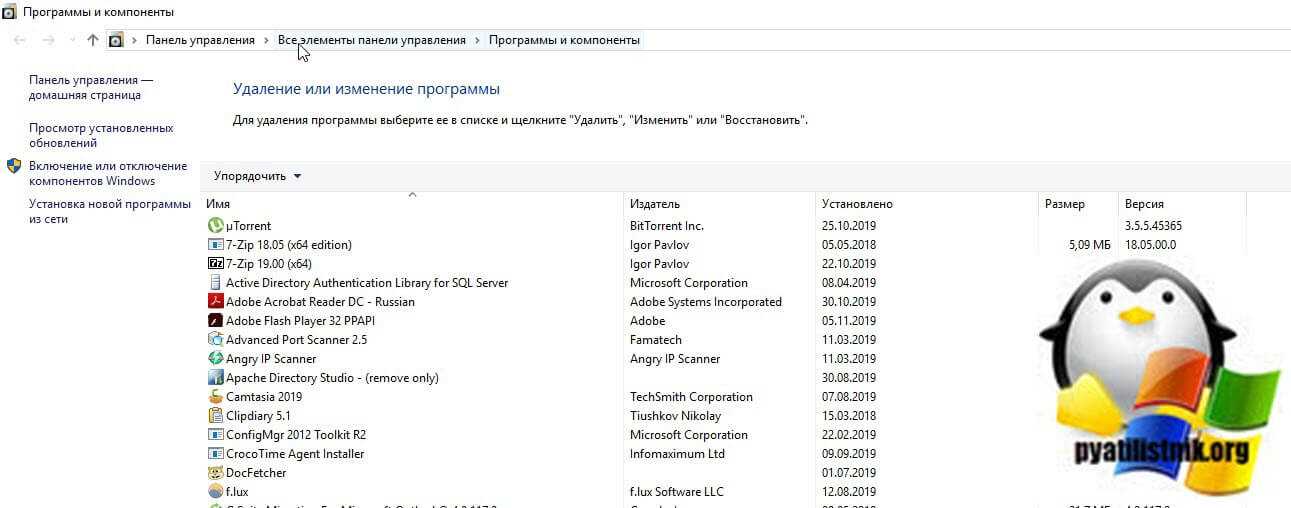Click the Adobe Flash Player 32 PPAPI icon
This screenshot has width=1291, height=508.
point(215,321)
